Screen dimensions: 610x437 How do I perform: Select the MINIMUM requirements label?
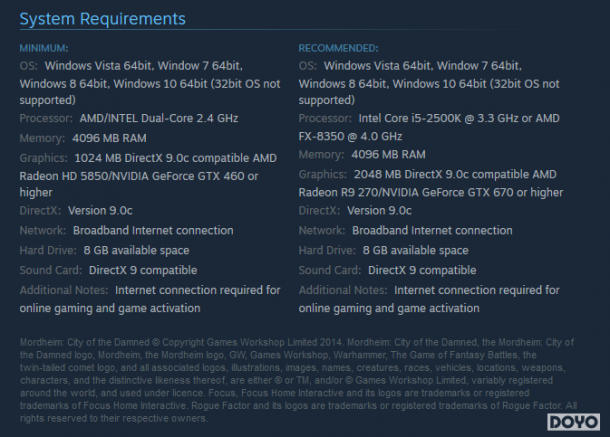(44, 48)
